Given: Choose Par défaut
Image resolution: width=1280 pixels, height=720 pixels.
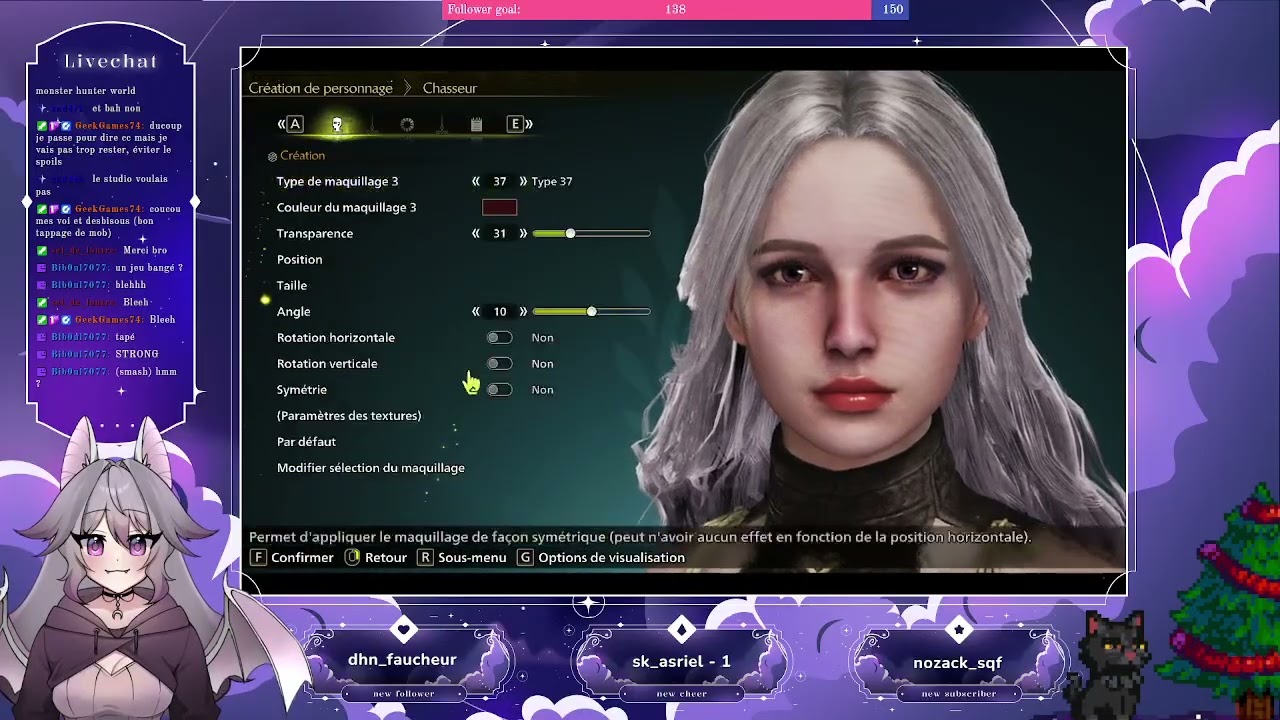Looking at the screenshot, I should [306, 442].
